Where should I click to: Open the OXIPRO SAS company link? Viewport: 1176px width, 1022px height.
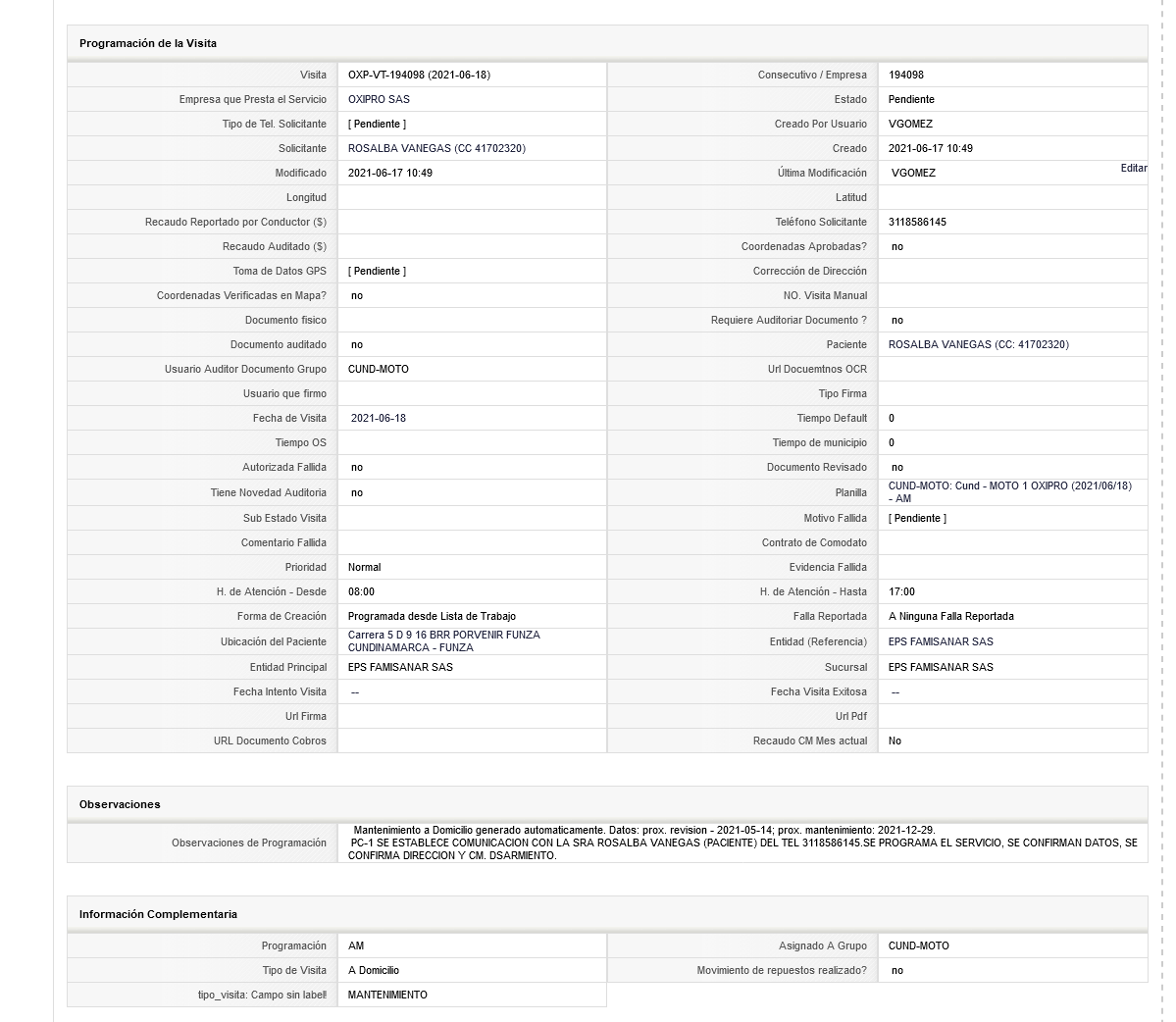click(x=378, y=99)
